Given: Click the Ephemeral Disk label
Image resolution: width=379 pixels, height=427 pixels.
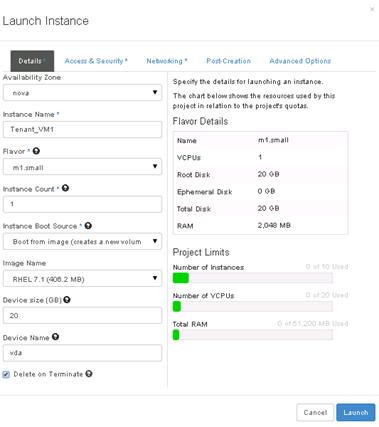Looking at the screenshot, I should tap(204, 192).
